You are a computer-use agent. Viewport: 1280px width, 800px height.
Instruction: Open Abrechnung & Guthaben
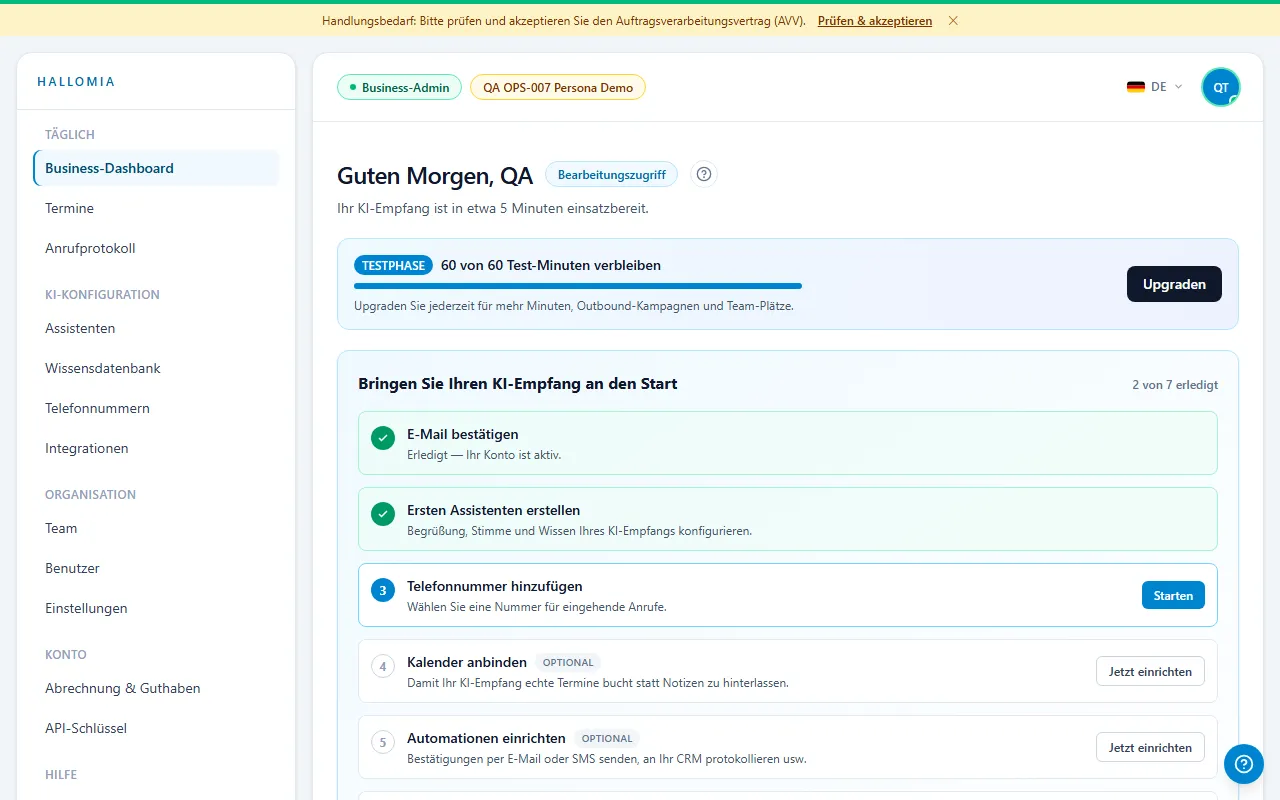tap(156, 688)
